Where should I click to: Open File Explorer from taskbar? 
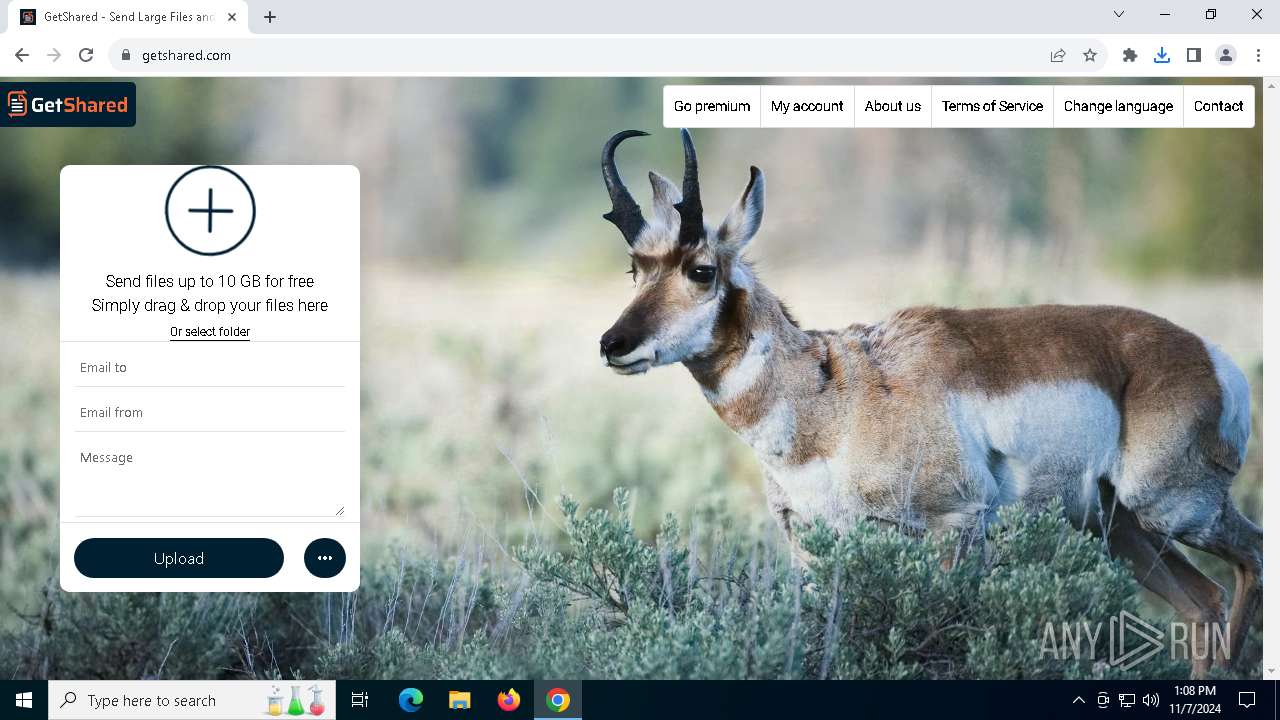[x=459, y=700]
